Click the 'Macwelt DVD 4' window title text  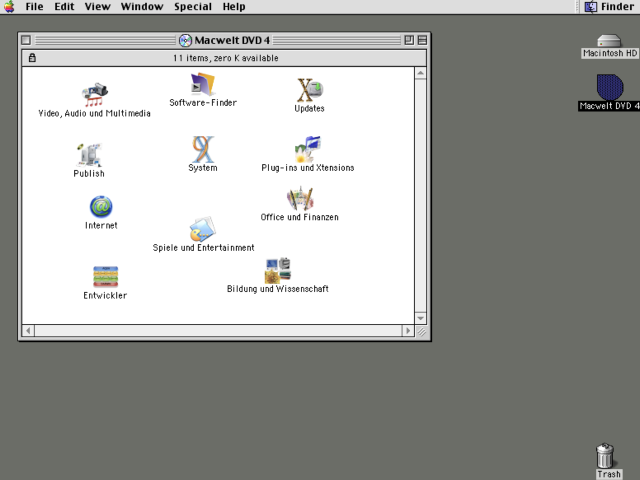[x=232, y=40]
